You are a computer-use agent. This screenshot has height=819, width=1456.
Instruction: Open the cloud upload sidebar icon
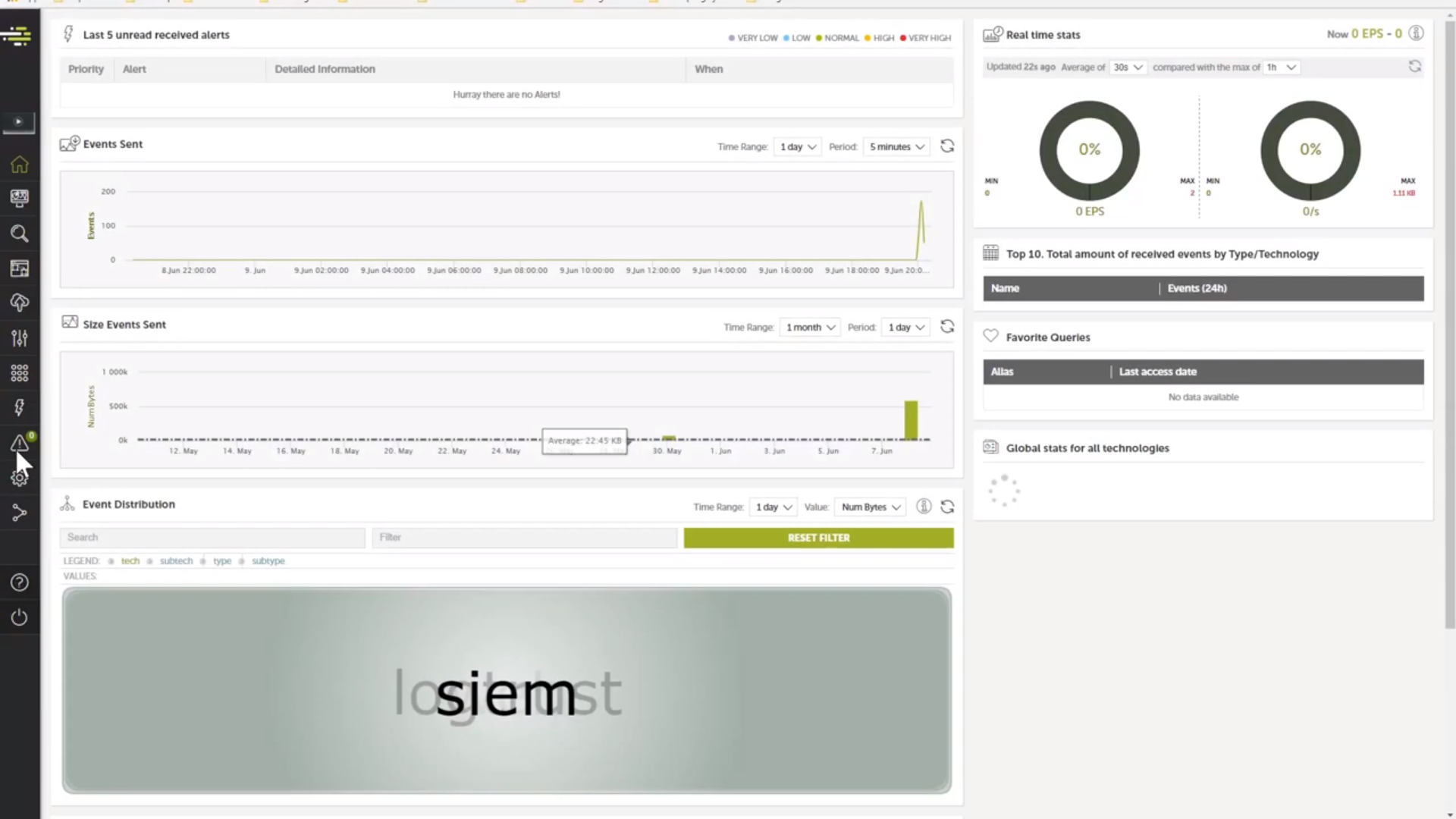click(20, 303)
